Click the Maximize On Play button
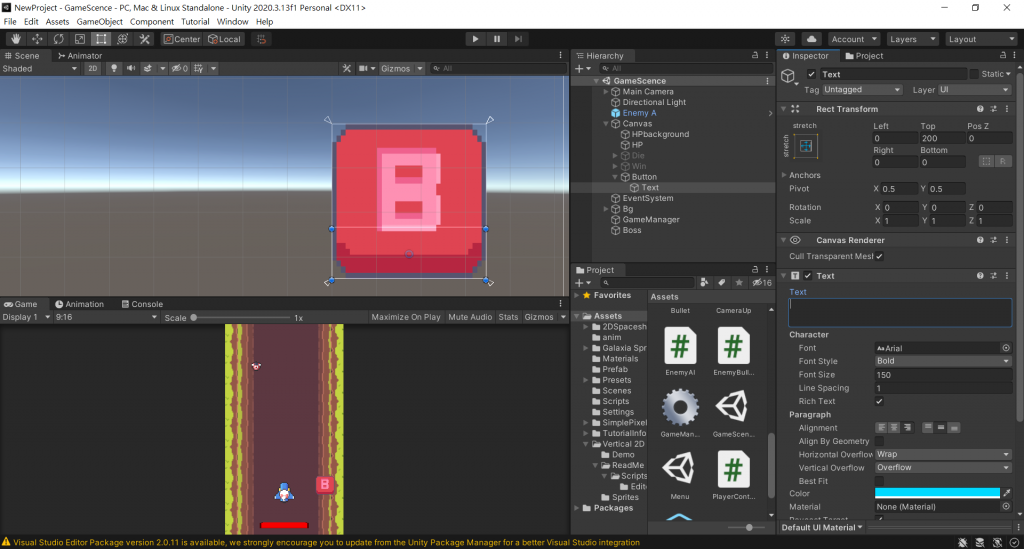 [405, 317]
